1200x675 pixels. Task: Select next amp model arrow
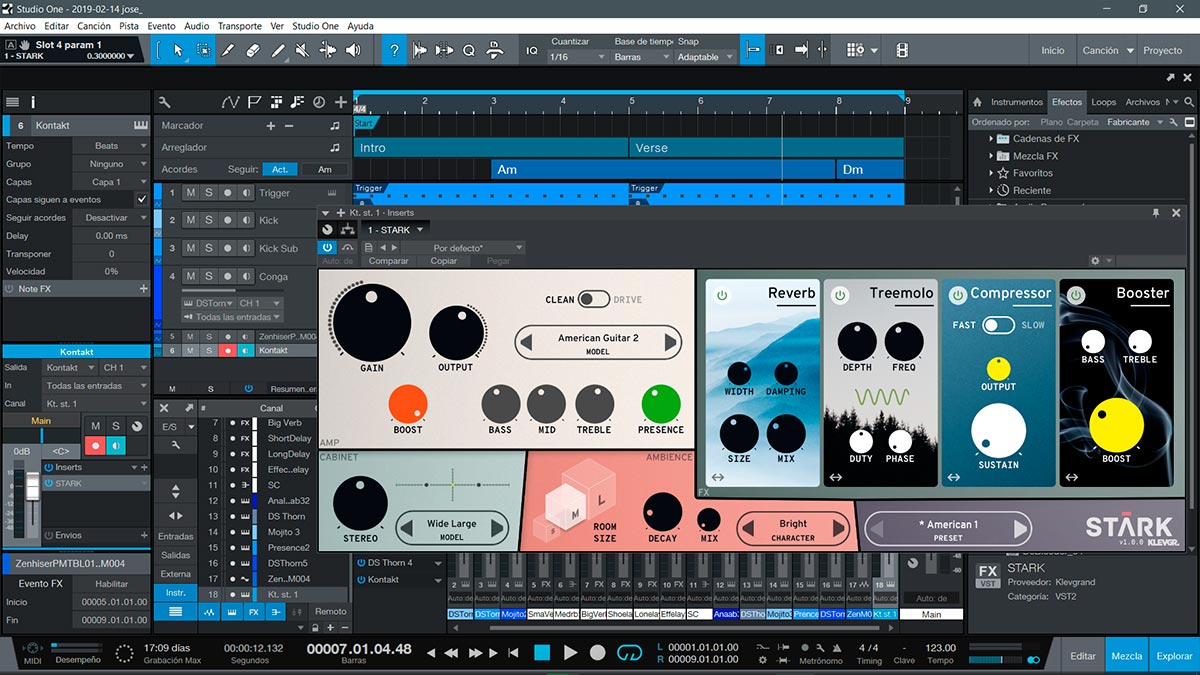point(671,344)
